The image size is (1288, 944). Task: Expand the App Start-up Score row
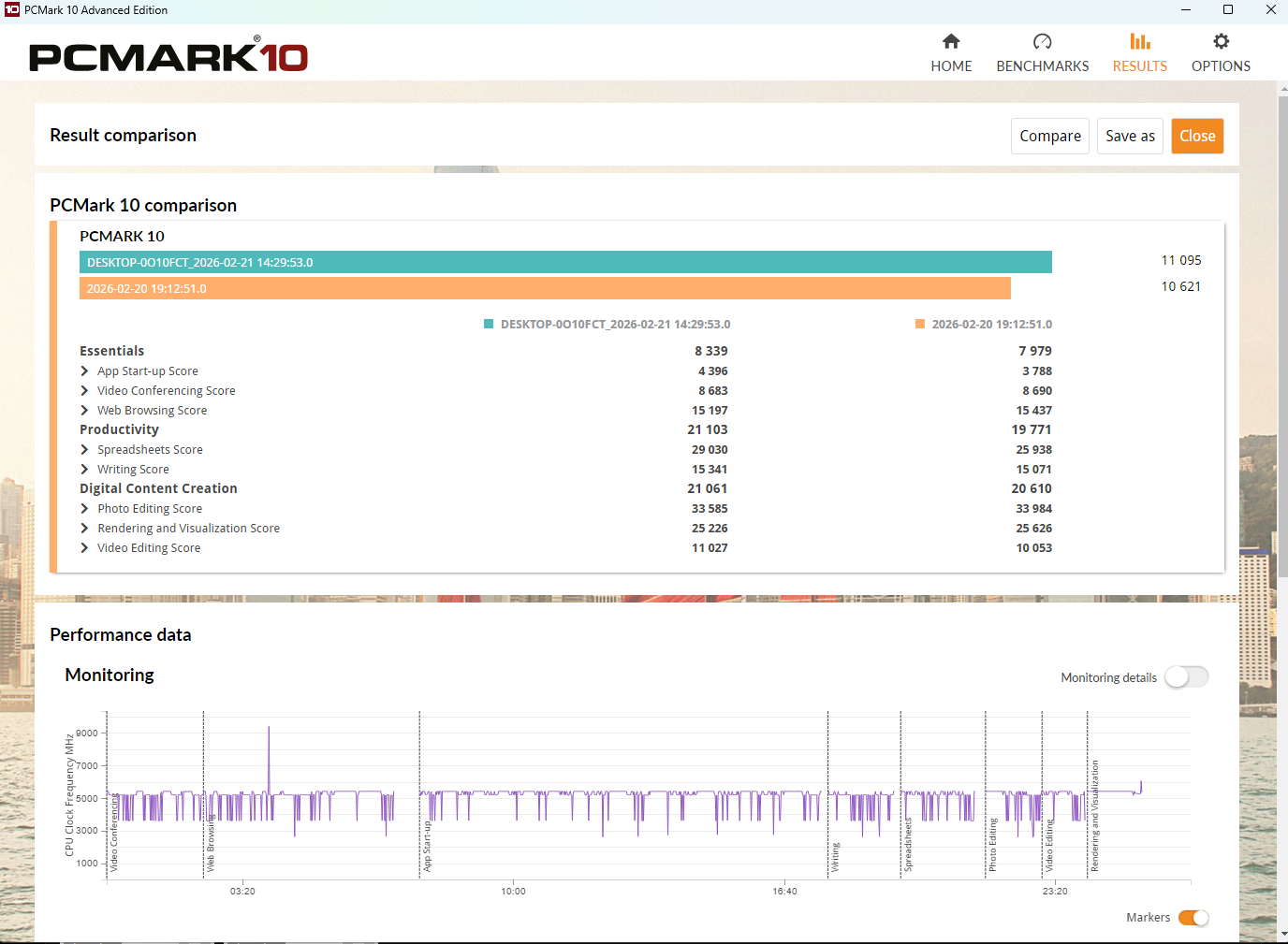(x=84, y=371)
